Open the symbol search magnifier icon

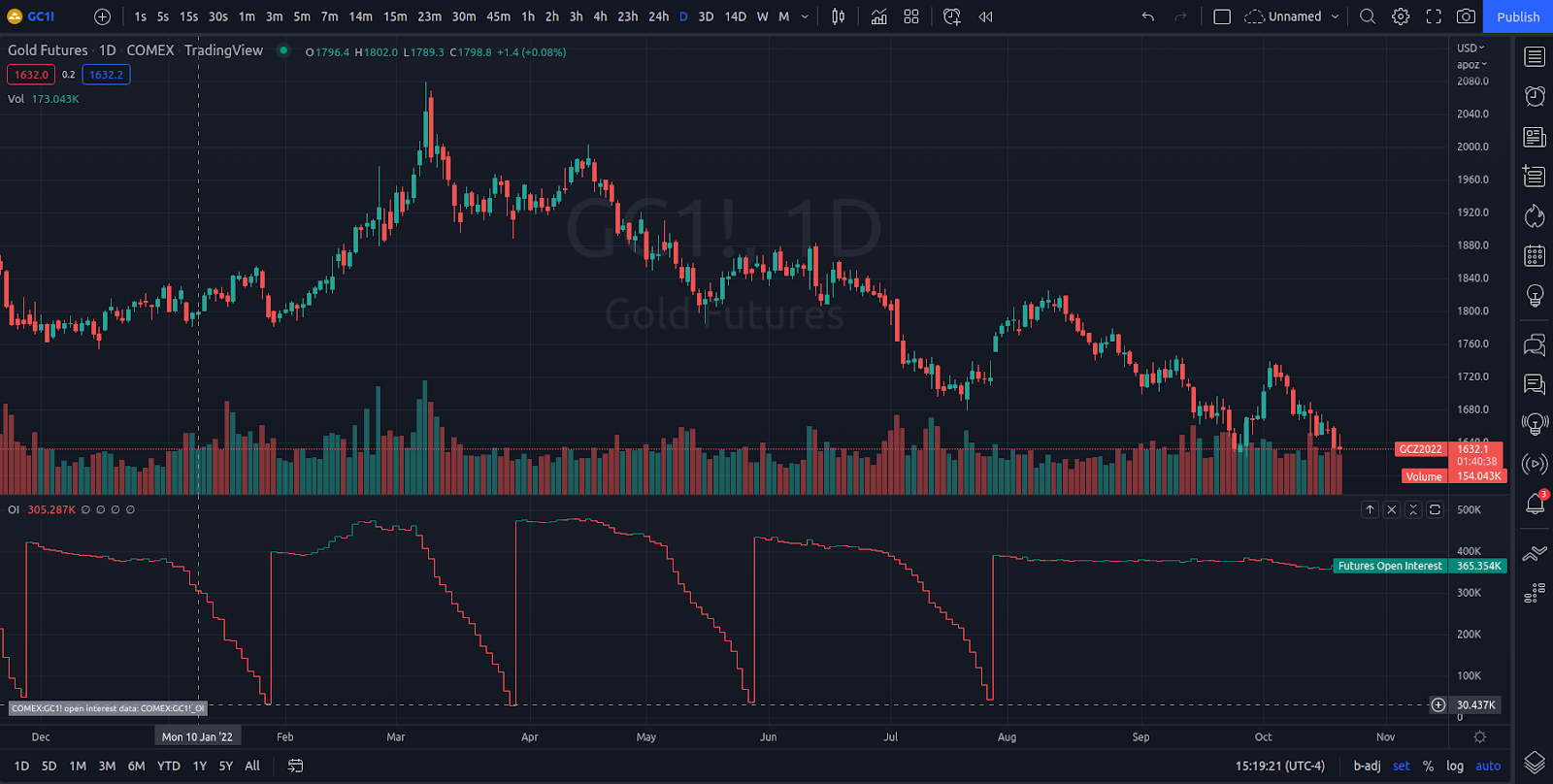tap(1368, 16)
